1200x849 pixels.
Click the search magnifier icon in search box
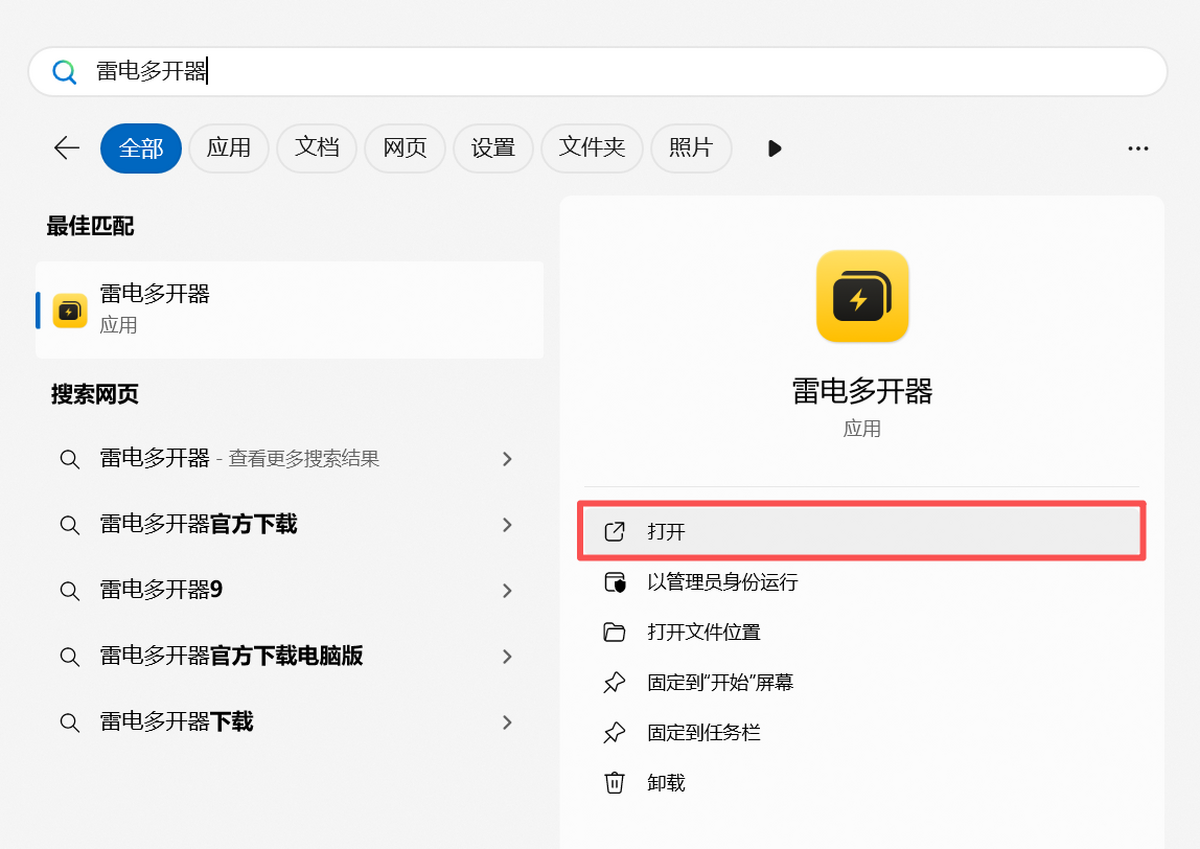tap(64, 72)
